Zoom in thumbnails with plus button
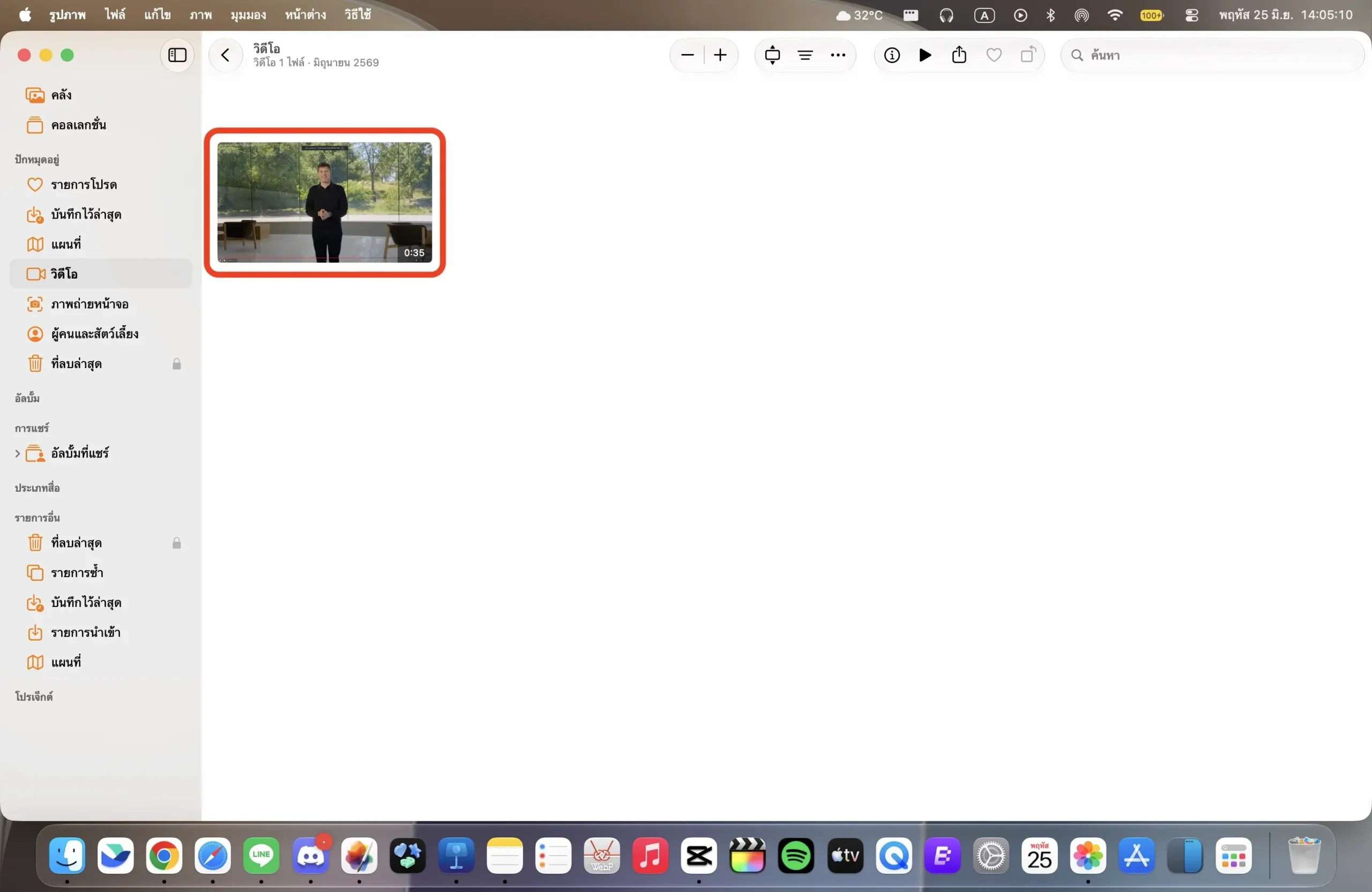Screen dimensions: 1372x892 click(x=720, y=55)
